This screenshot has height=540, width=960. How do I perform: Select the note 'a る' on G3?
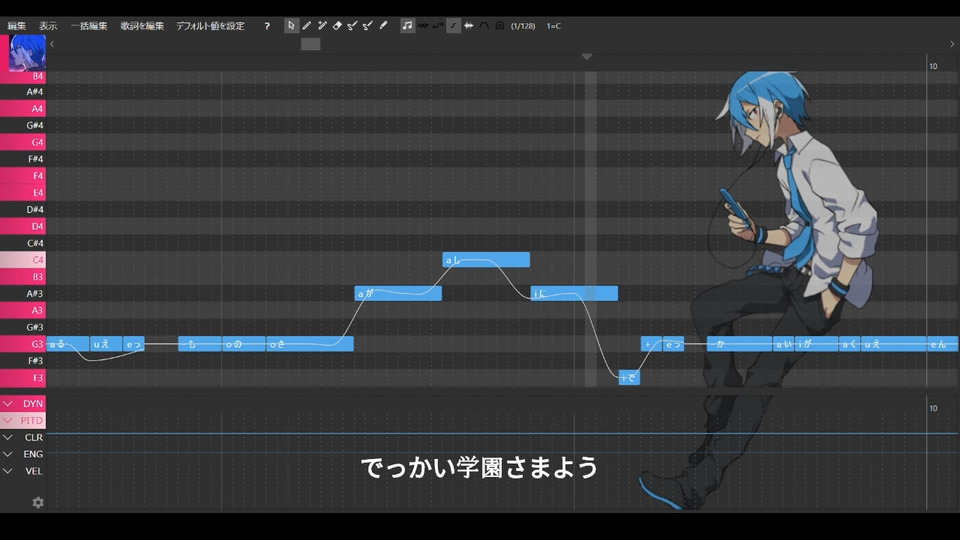tap(68, 344)
